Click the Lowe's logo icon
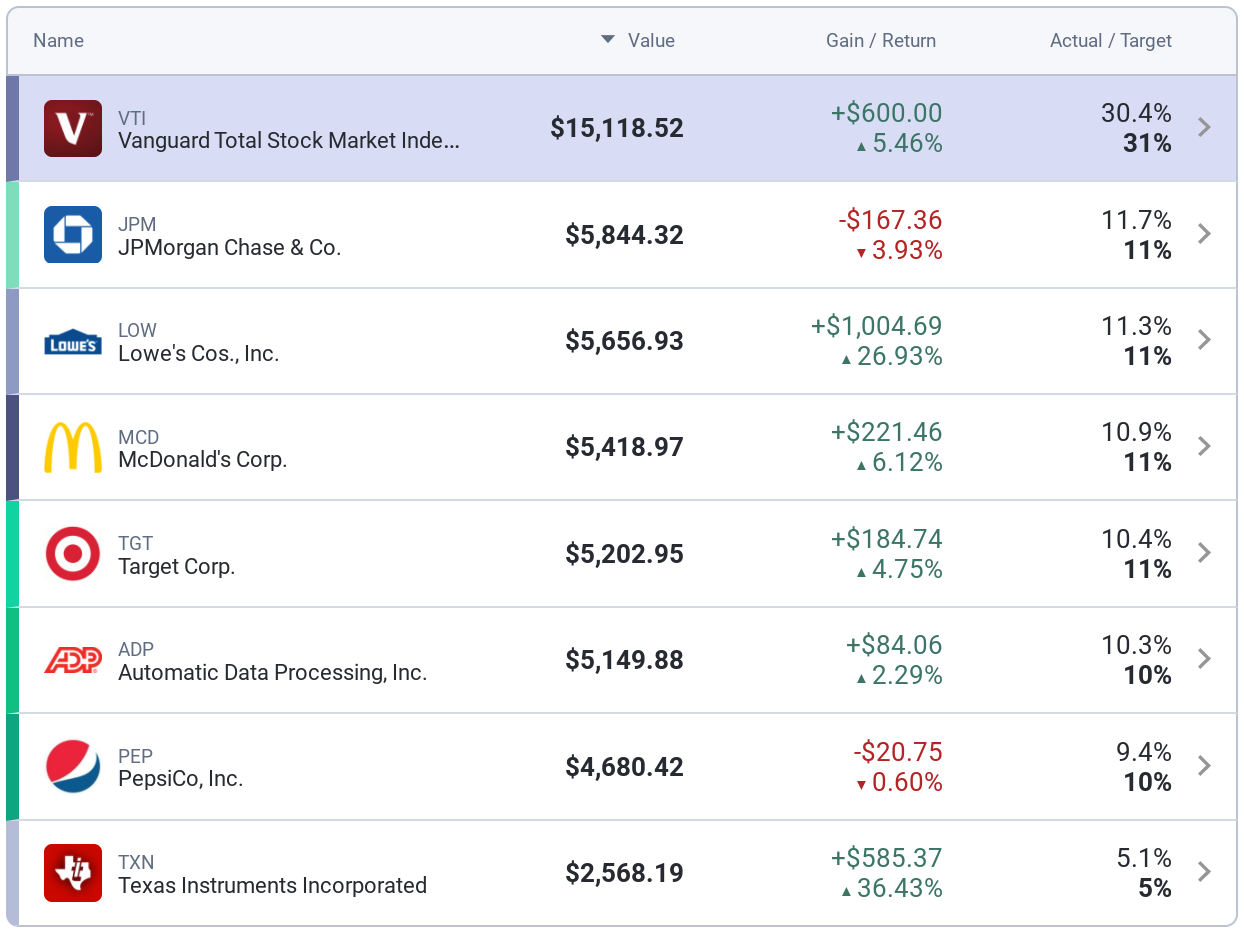Image resolution: width=1244 pixels, height=938 pixels. [73, 342]
